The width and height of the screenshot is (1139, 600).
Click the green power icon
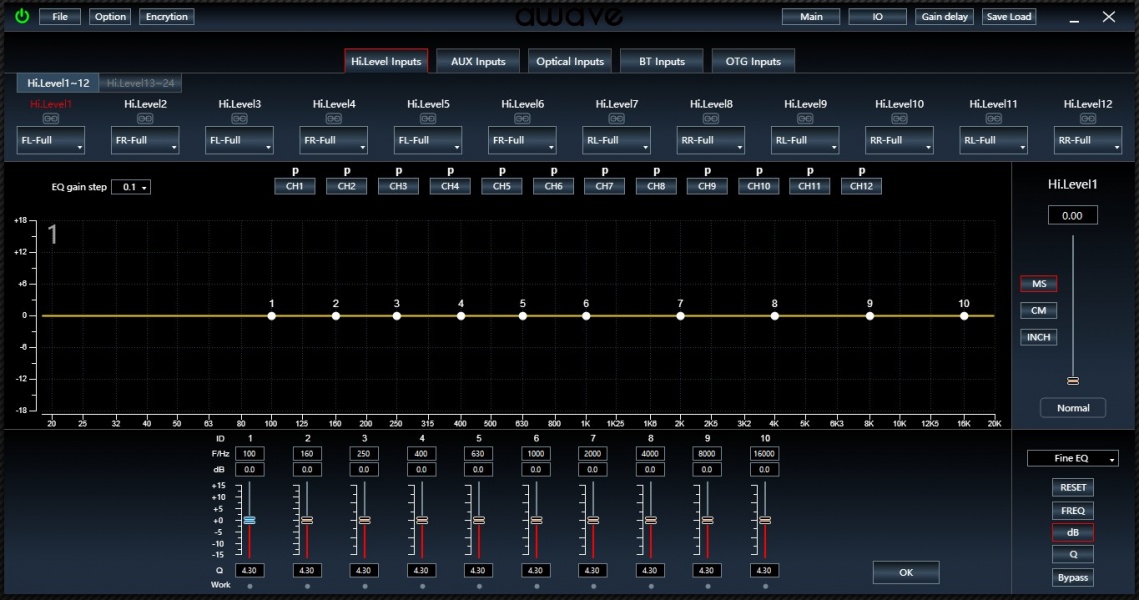pyautogui.click(x=22, y=16)
